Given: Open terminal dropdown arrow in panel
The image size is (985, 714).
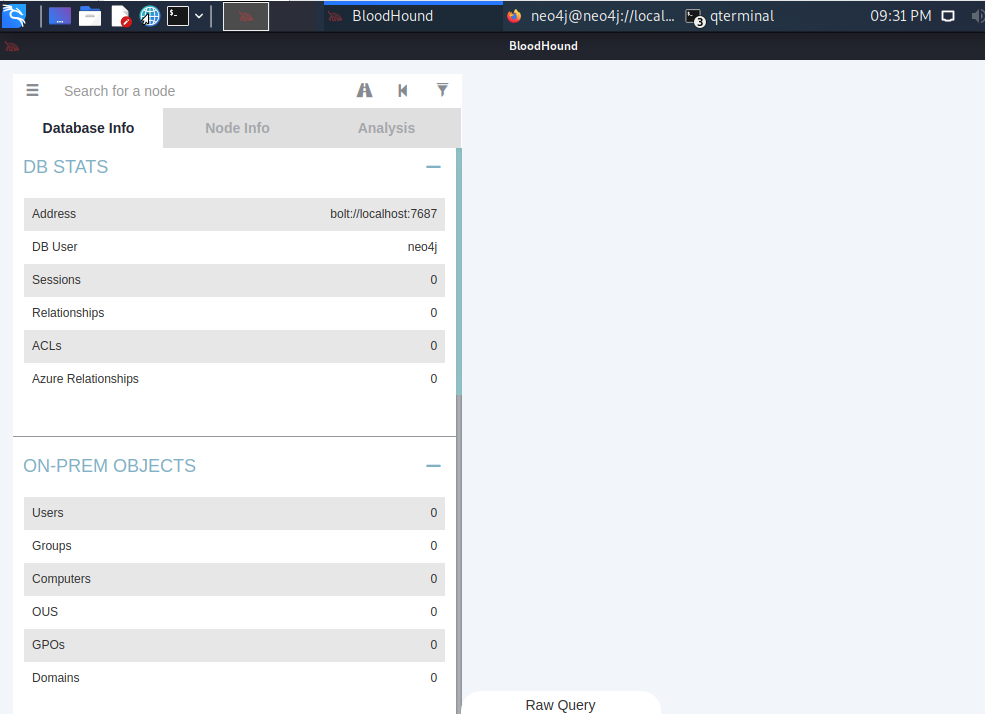Looking at the screenshot, I should coord(199,16).
